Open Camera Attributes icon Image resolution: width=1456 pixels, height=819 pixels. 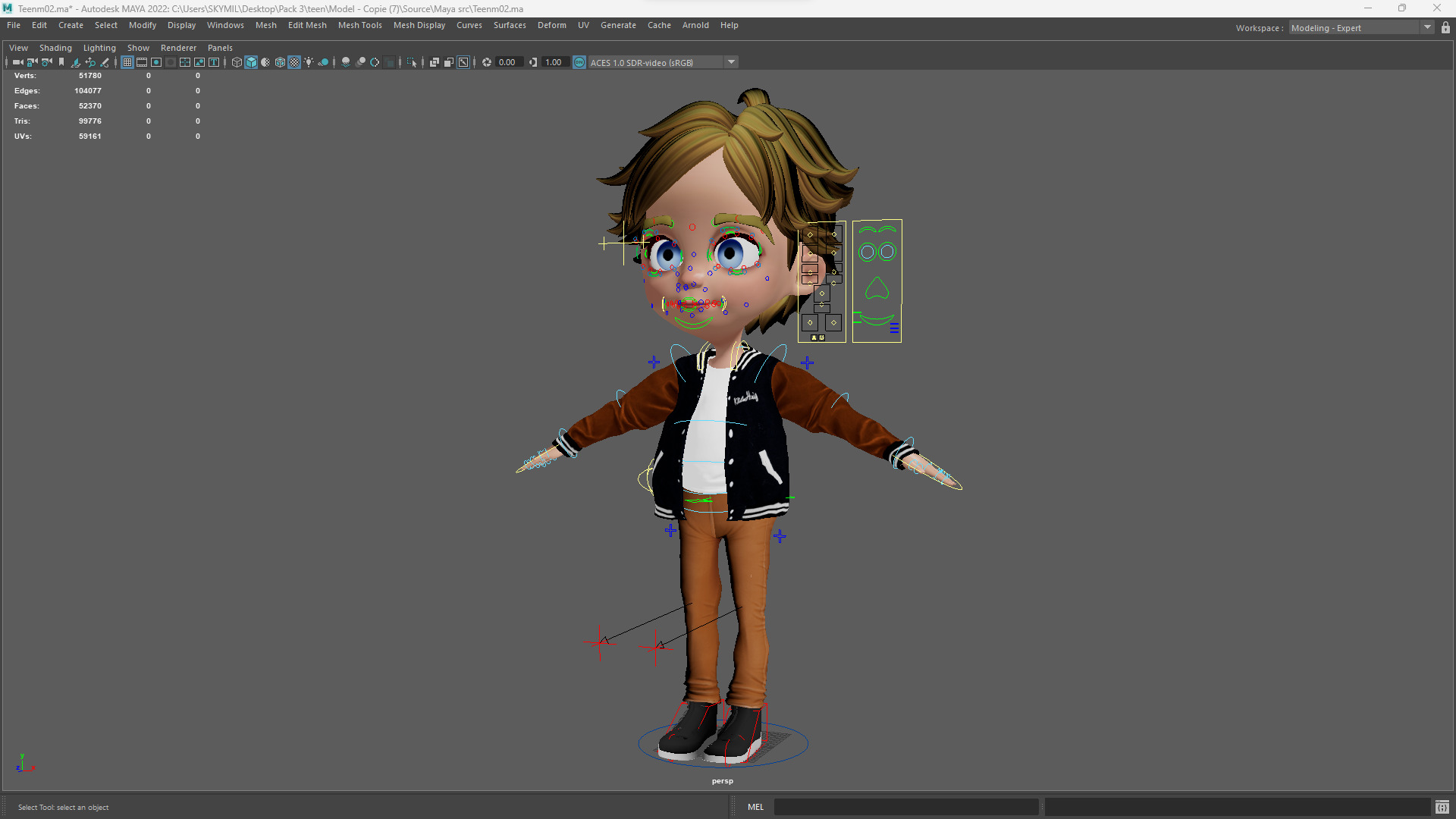point(46,62)
